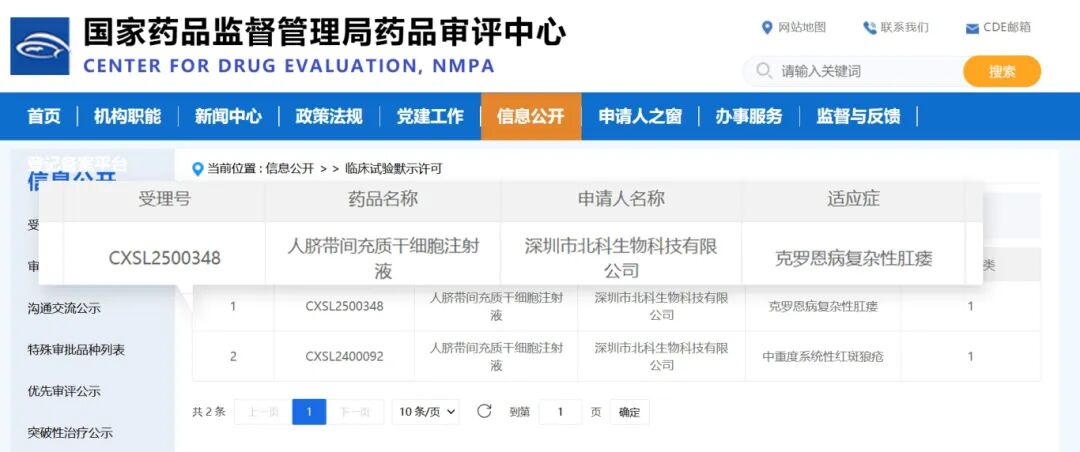
Task: Click drug name in CXSL2400092 row
Action: 496,356
